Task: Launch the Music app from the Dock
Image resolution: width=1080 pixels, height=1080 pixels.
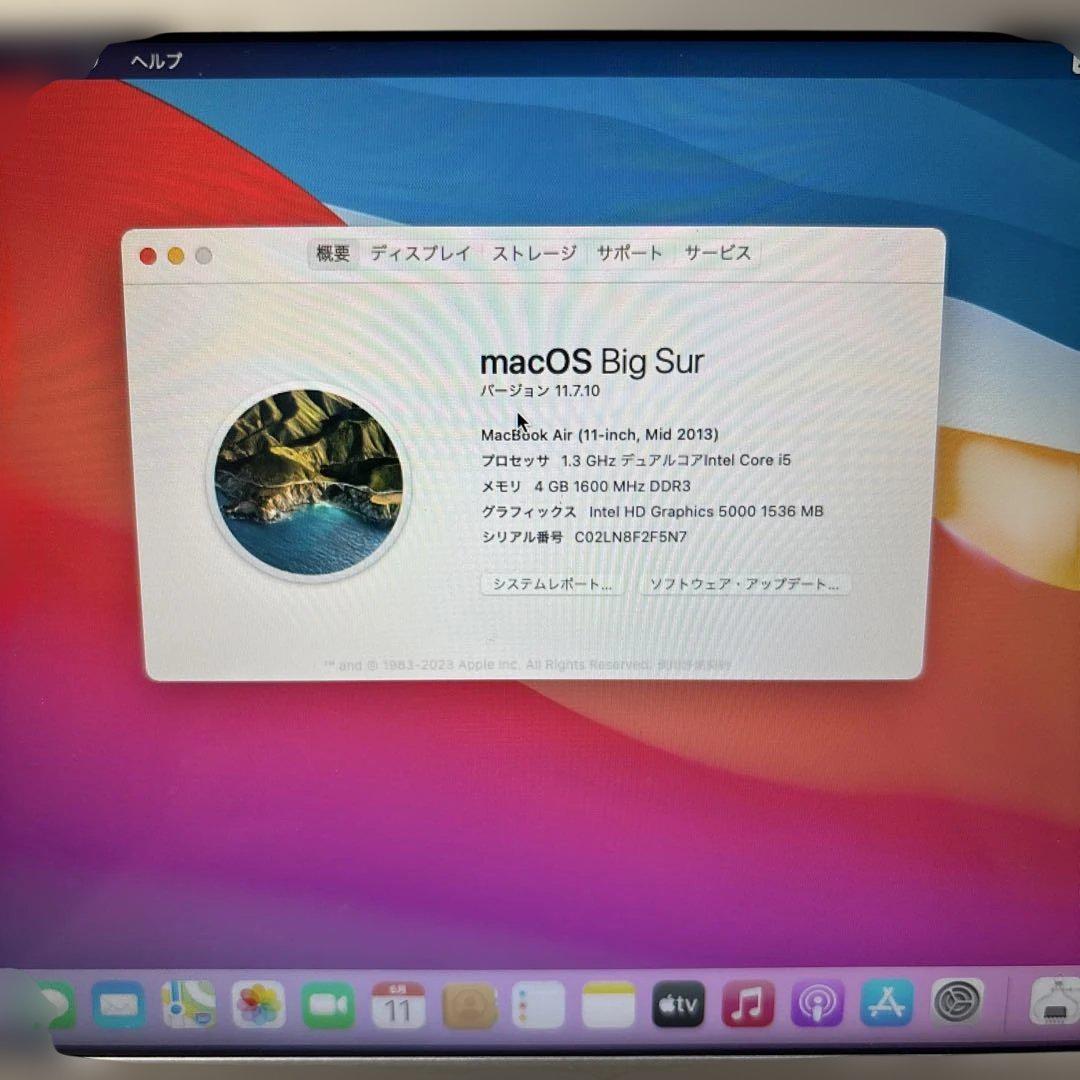Action: coord(748,1004)
